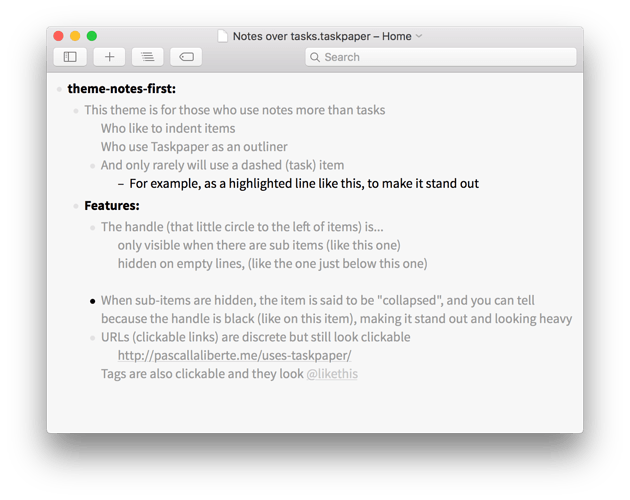The height and width of the screenshot is (500, 630).
Task: Open the go to project list button
Action: [x=147, y=57]
